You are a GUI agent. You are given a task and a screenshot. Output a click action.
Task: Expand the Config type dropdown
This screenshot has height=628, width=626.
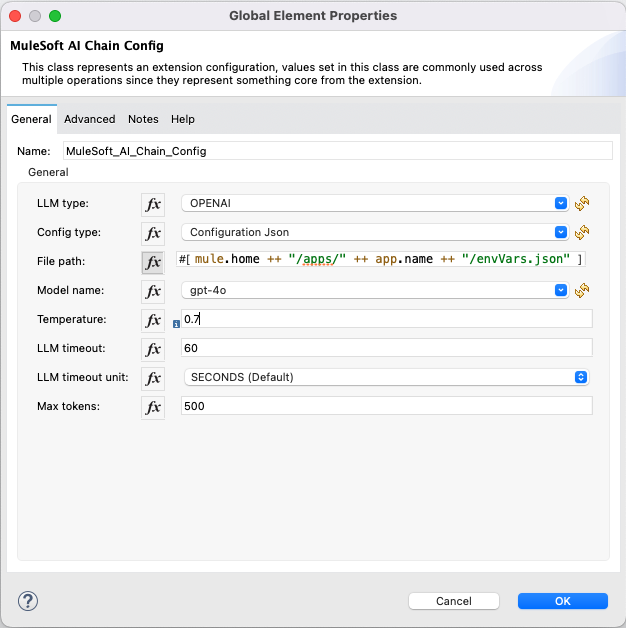coord(374,233)
